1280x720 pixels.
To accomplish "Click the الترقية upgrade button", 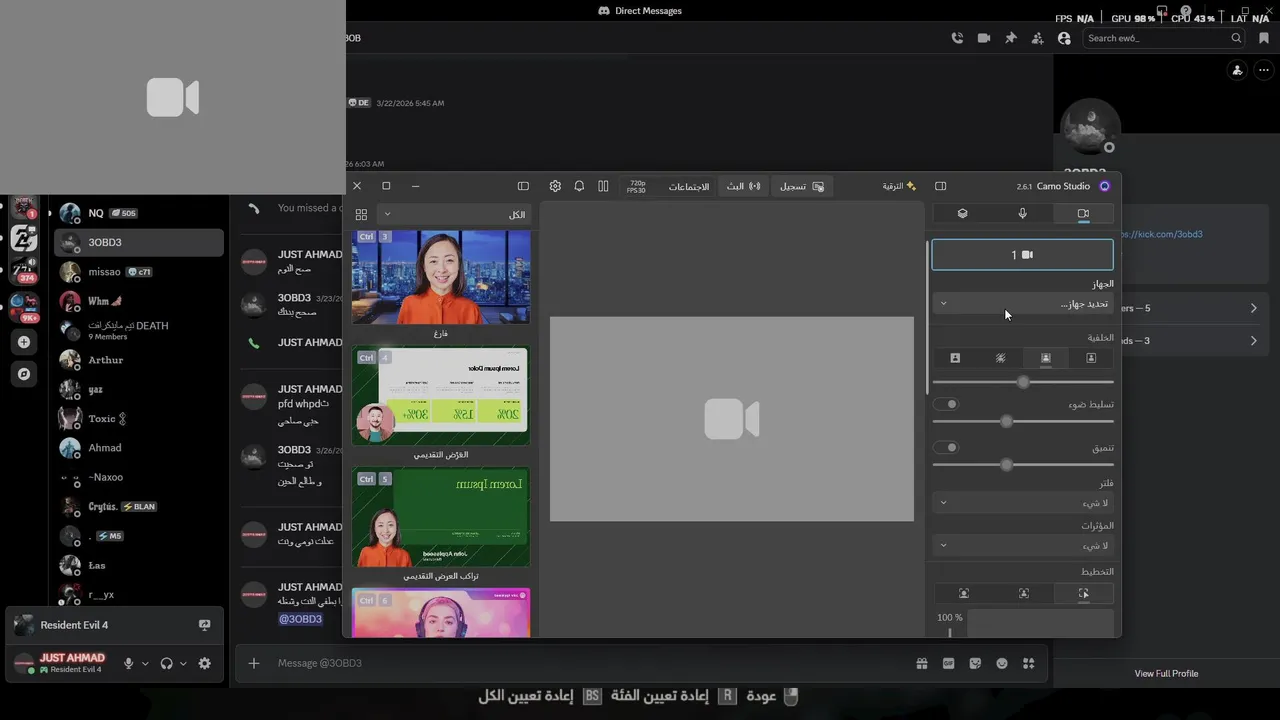I will (899, 186).
